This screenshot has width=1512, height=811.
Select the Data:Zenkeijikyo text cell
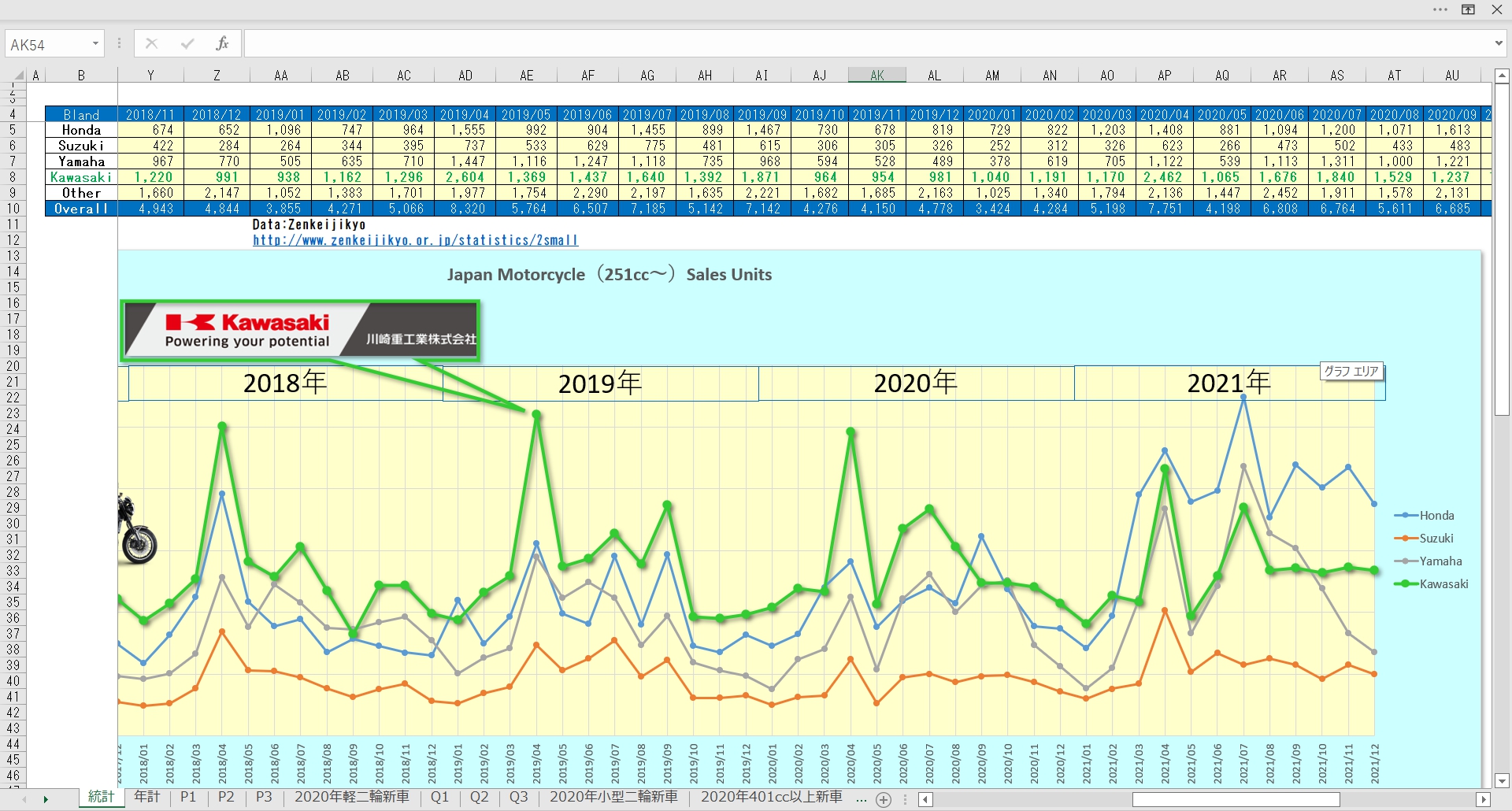[309, 224]
